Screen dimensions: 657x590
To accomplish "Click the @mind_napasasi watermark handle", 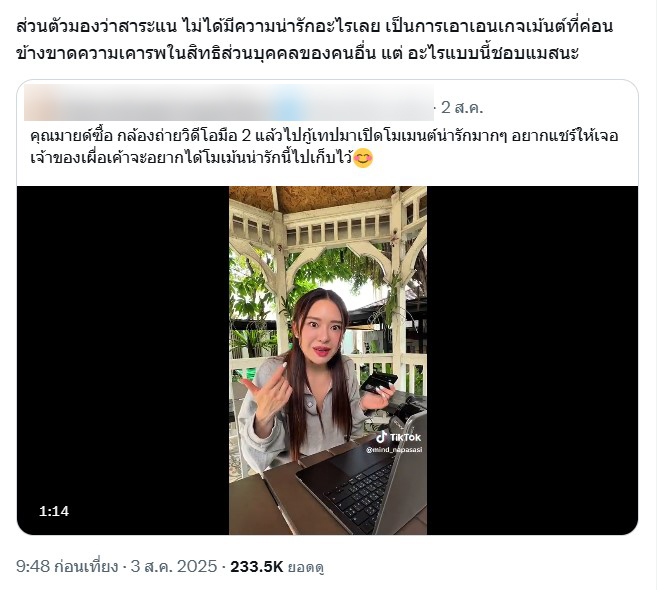I will pos(394,450).
